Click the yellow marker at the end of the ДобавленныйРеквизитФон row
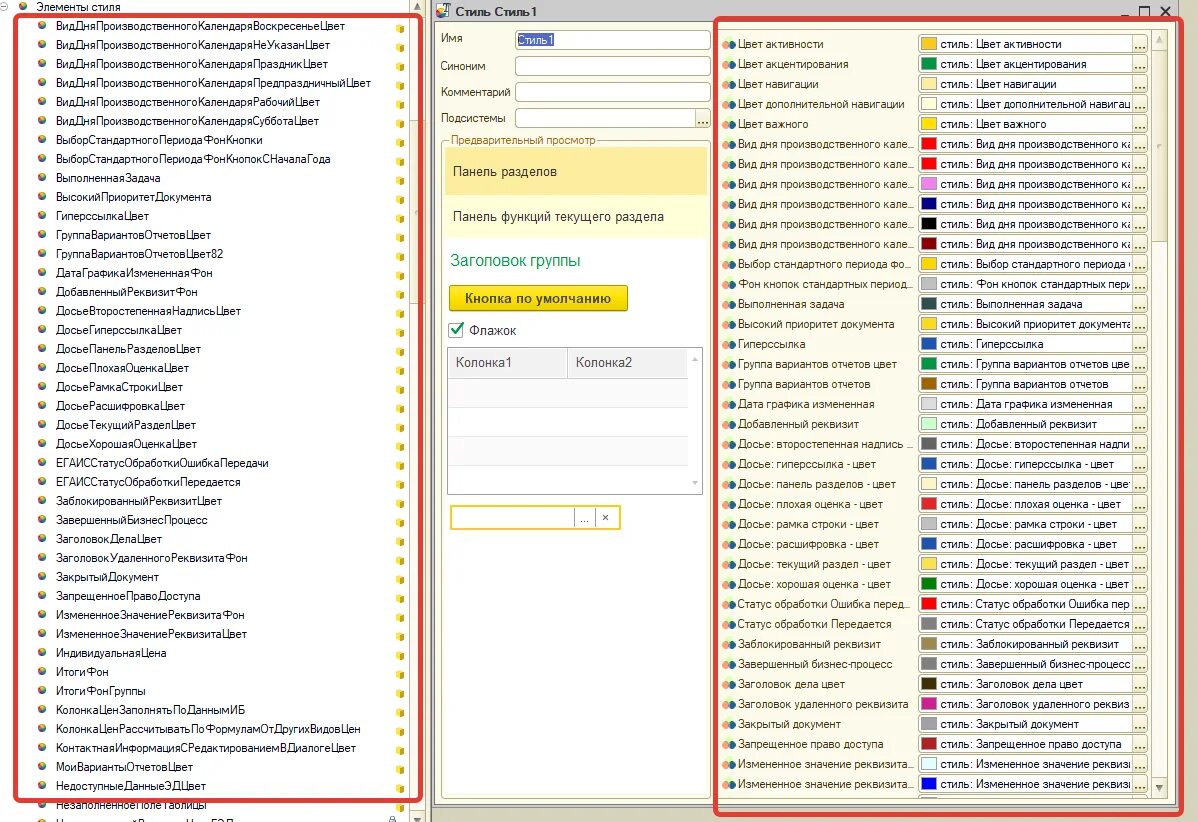The height and width of the screenshot is (822, 1198). tap(400, 294)
